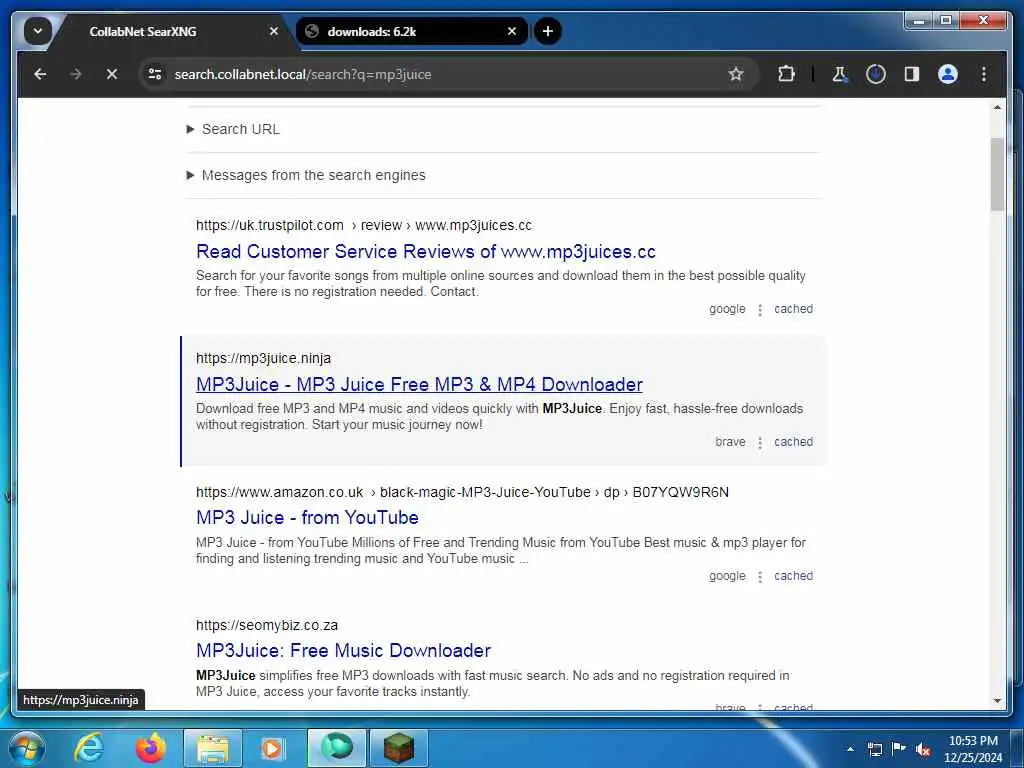1024x768 pixels.
Task: Open three-dot options on mp3juice.ninja result
Action: 760,443
